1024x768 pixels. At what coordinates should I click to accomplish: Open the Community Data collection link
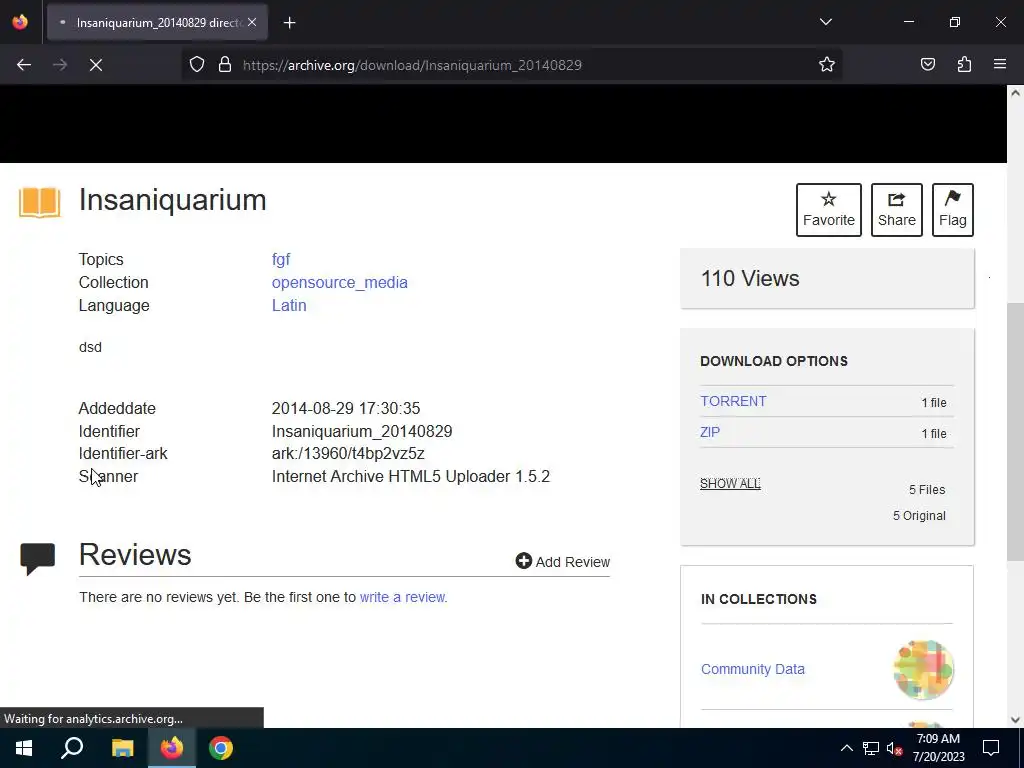point(752,669)
